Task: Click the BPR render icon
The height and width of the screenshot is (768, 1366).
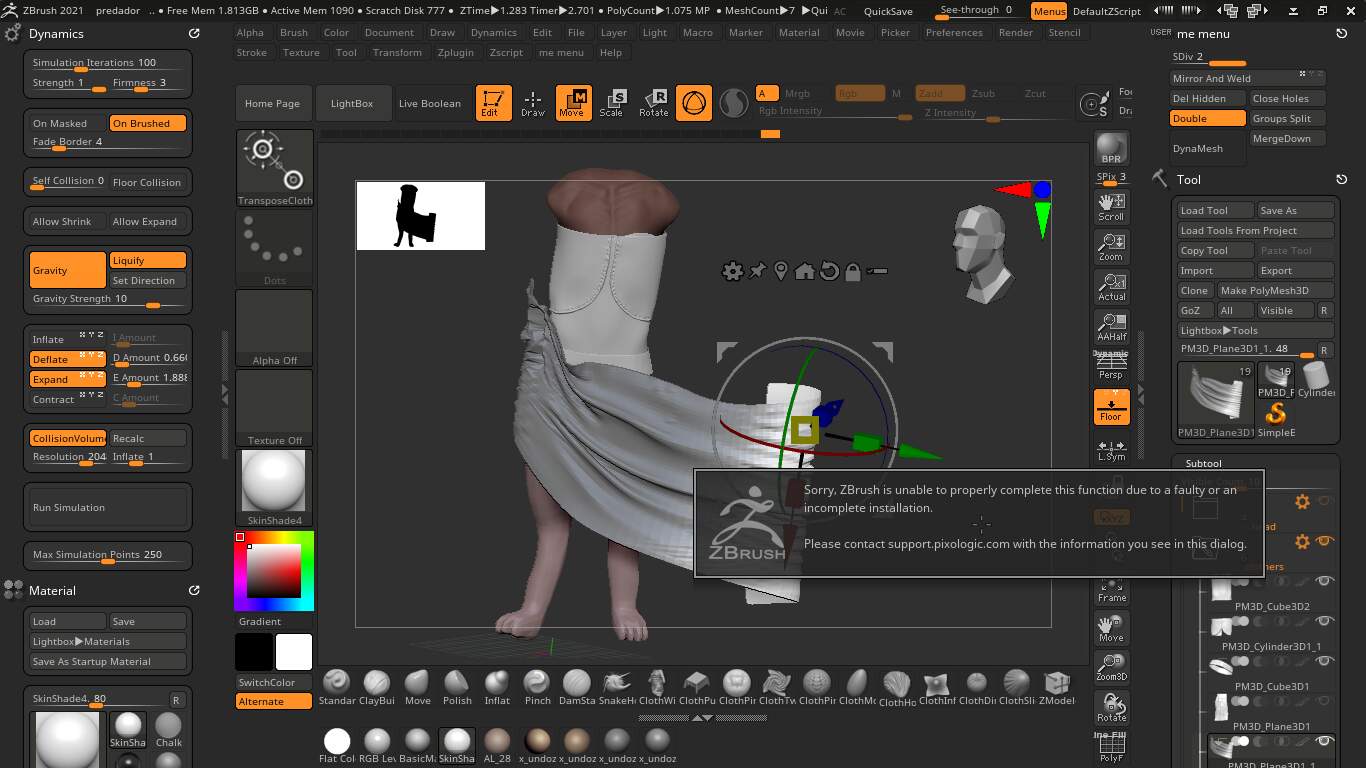Action: coord(1111,148)
